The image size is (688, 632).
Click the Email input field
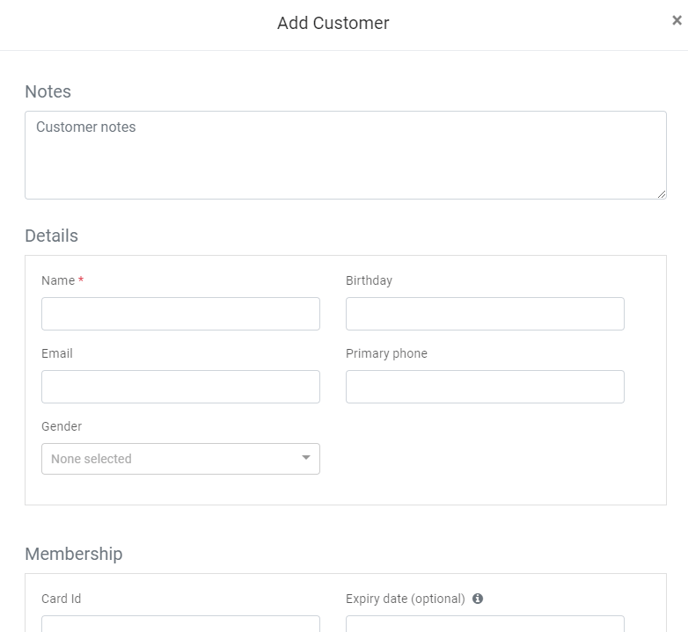(180, 387)
